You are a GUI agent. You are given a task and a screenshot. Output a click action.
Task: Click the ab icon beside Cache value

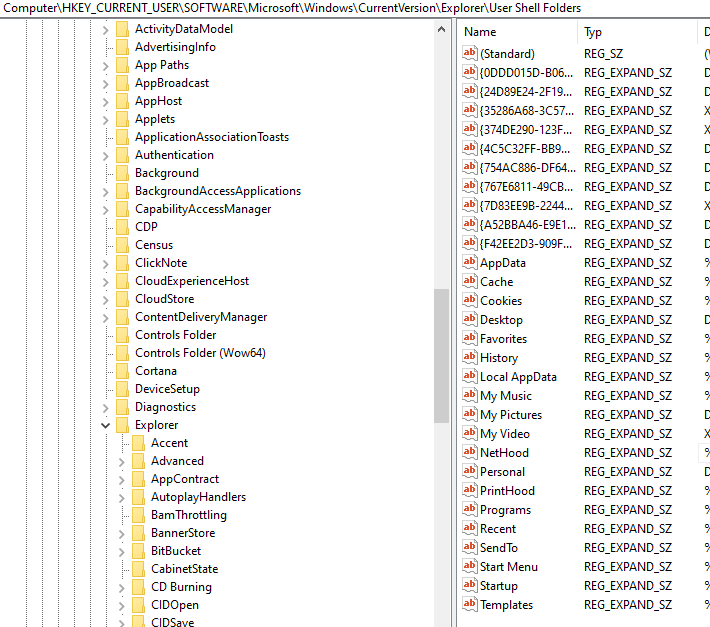[470, 281]
